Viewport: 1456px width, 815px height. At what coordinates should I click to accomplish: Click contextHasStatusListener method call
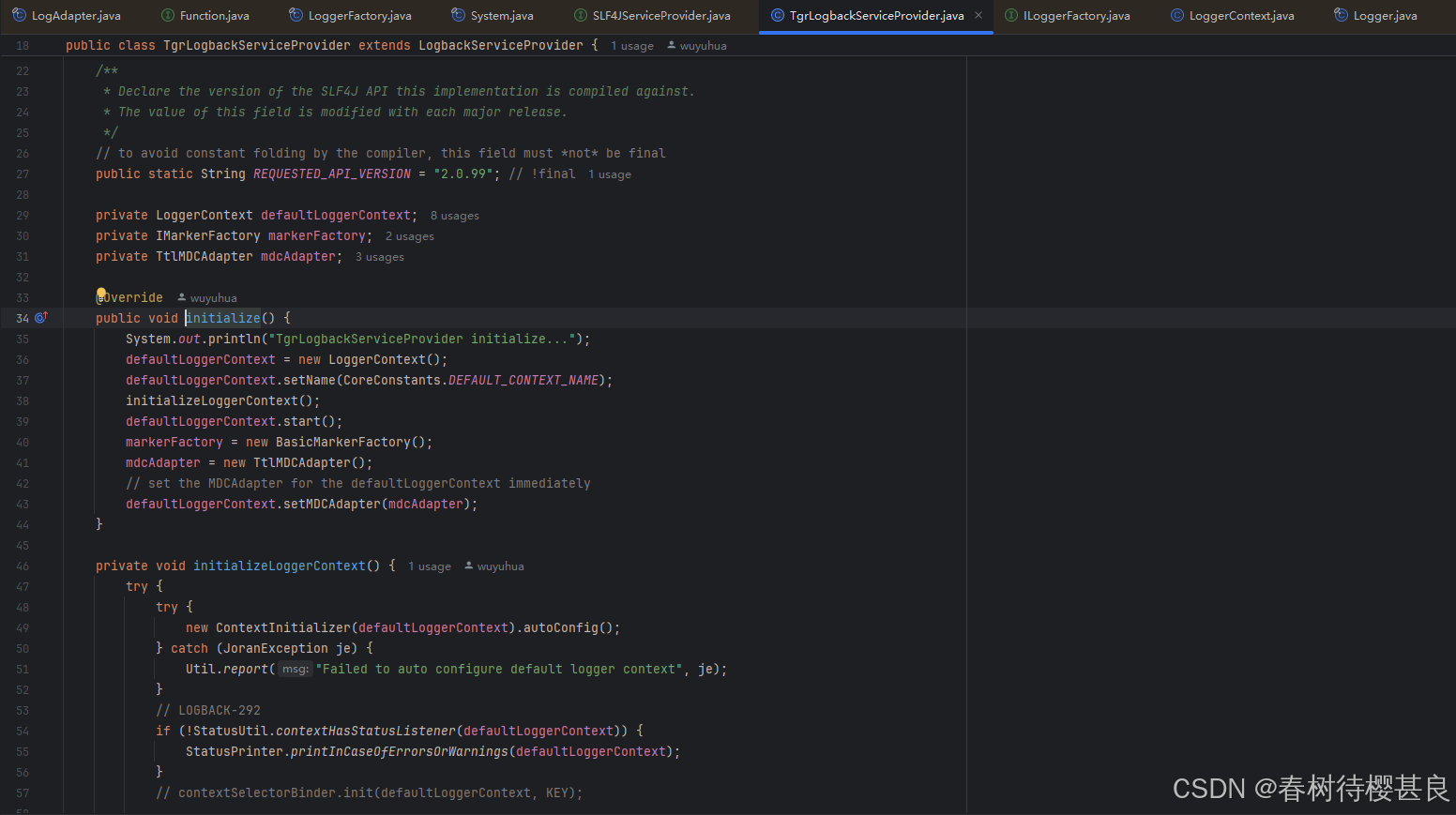click(x=366, y=731)
